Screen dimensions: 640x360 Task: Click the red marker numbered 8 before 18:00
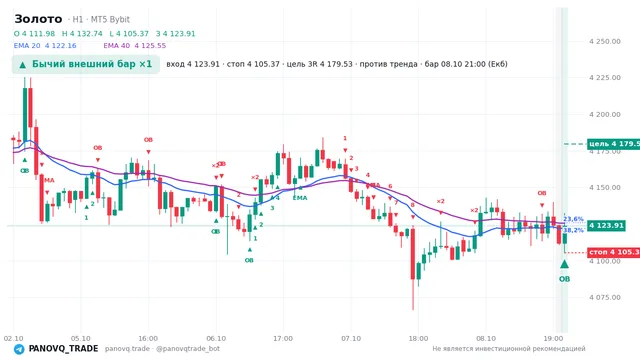[x=413, y=205]
